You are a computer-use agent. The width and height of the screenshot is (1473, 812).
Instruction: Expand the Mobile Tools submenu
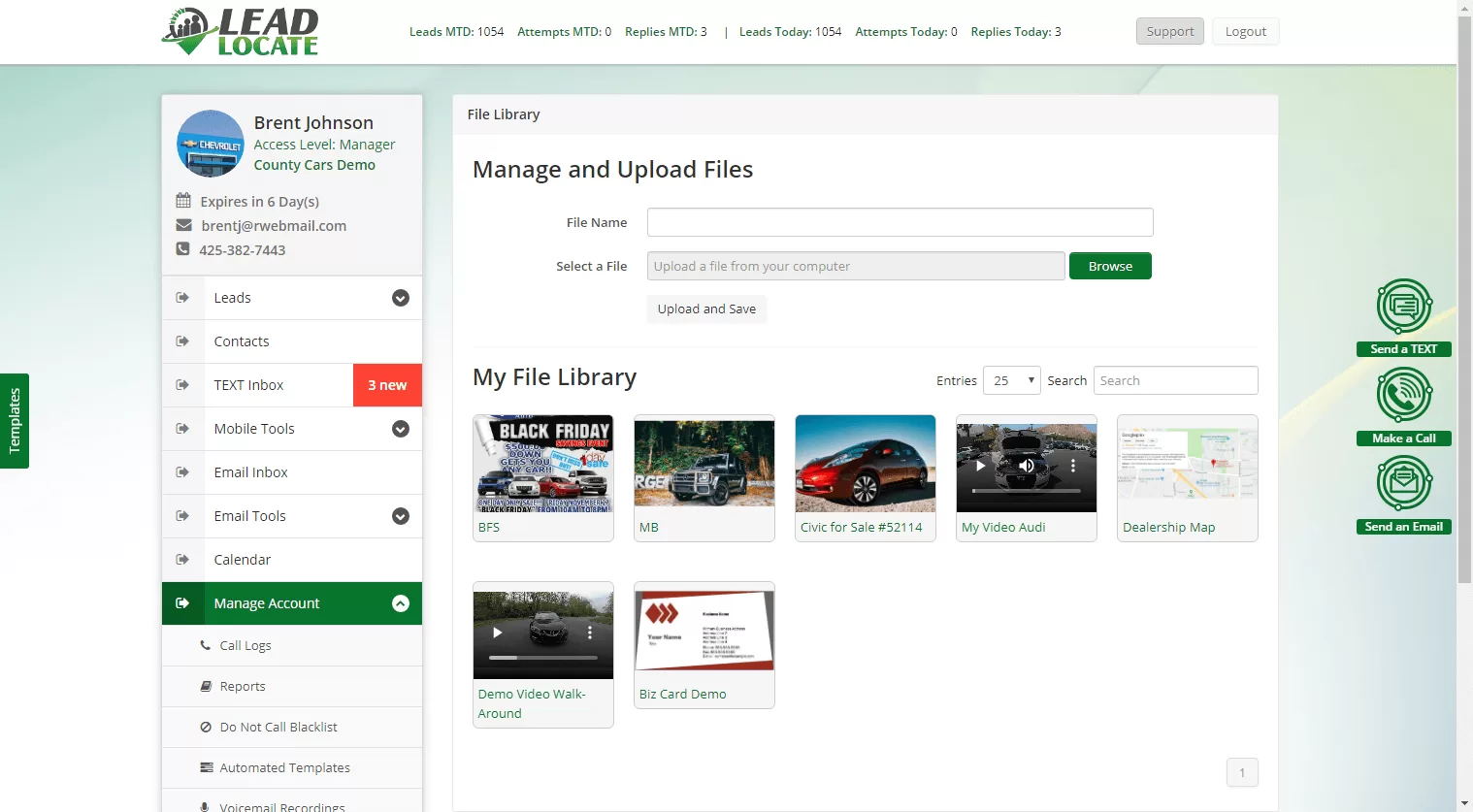pyautogui.click(x=400, y=429)
